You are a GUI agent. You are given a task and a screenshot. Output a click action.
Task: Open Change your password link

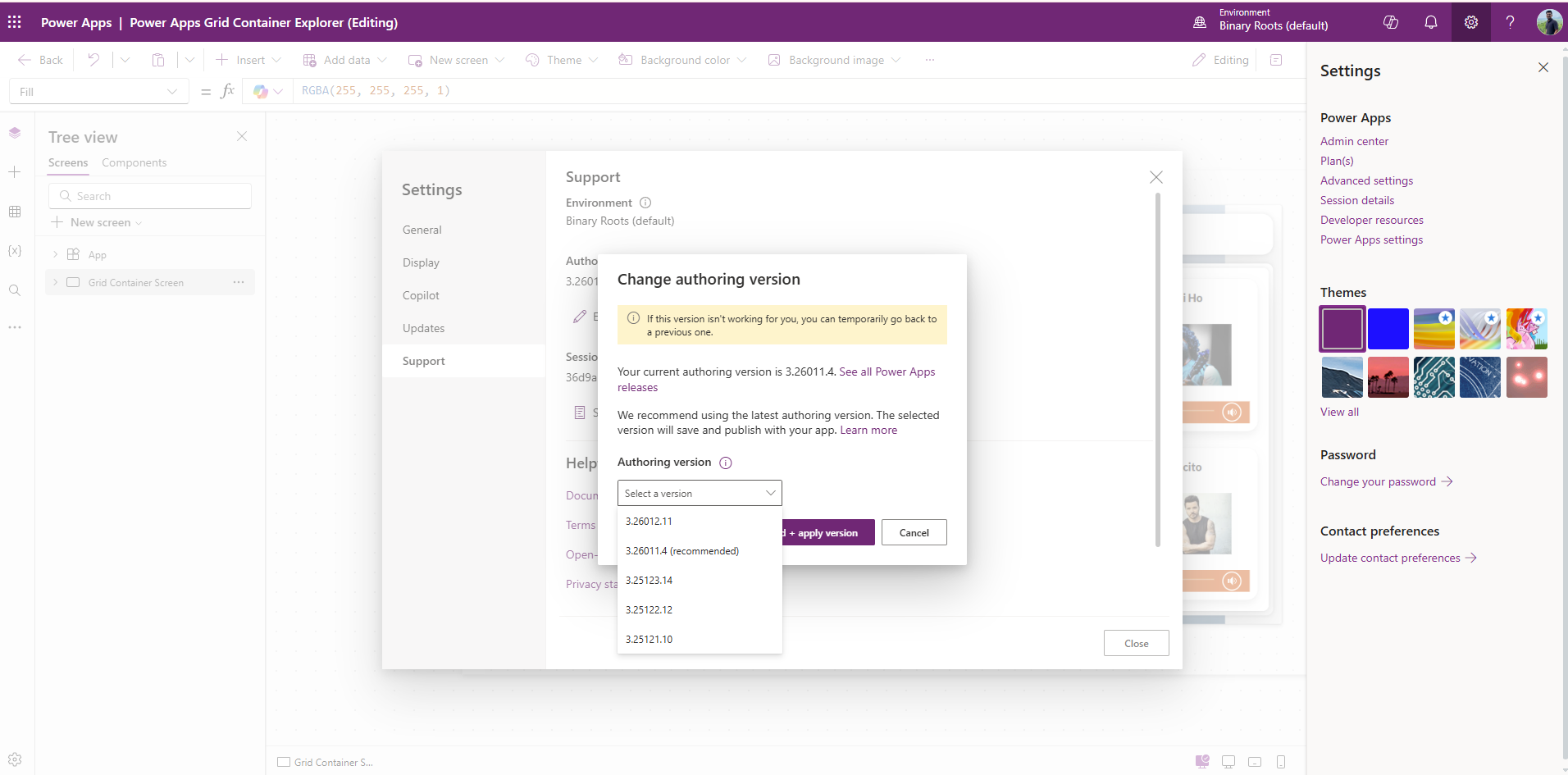tap(1387, 481)
